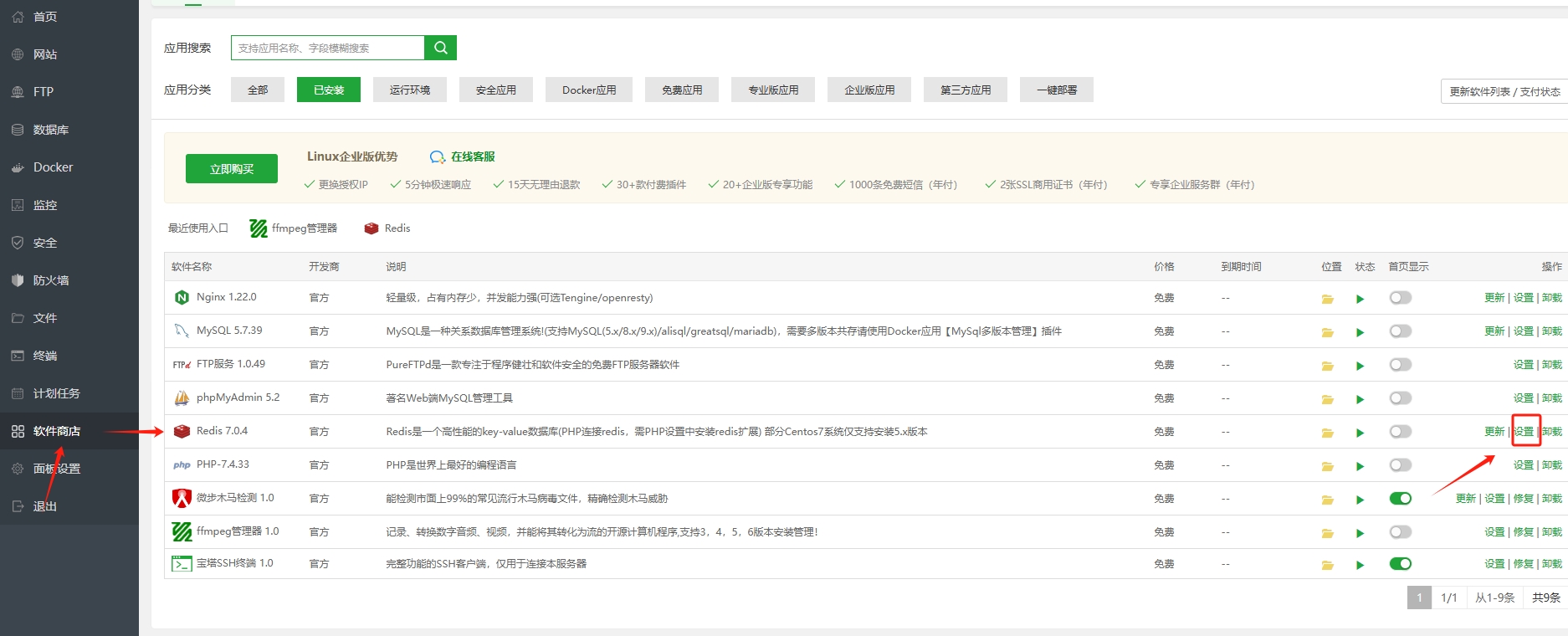Open the Nginx folder location icon
The width and height of the screenshot is (1568, 636).
[x=1327, y=299]
